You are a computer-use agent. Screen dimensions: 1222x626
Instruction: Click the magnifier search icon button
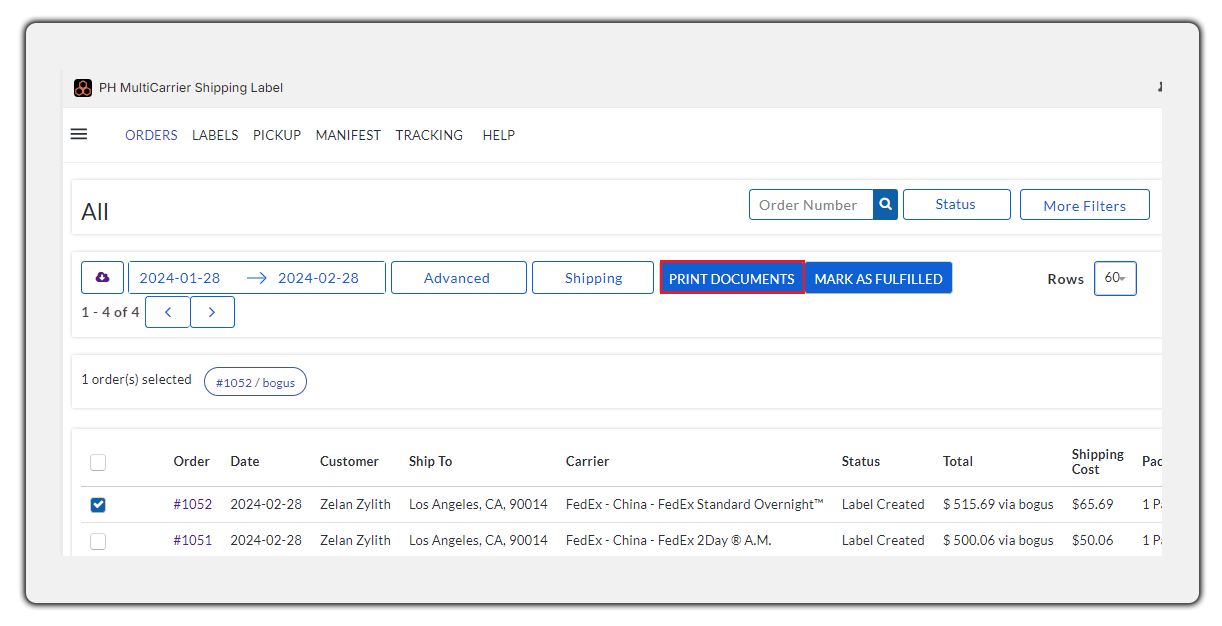[885, 204]
